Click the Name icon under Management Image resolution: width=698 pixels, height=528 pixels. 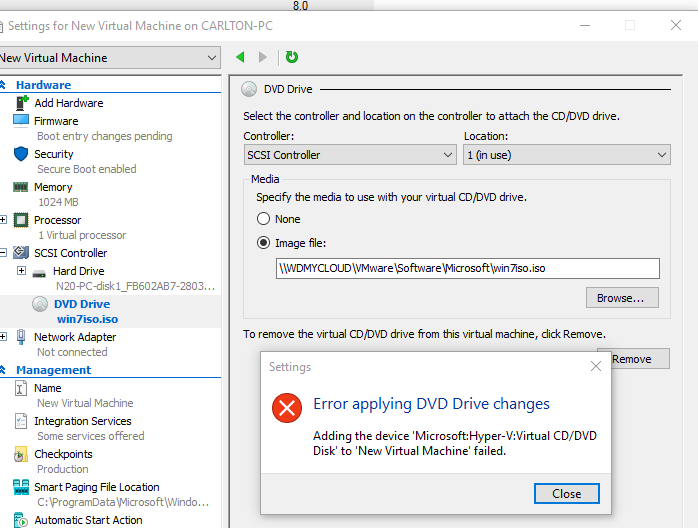coord(21,388)
